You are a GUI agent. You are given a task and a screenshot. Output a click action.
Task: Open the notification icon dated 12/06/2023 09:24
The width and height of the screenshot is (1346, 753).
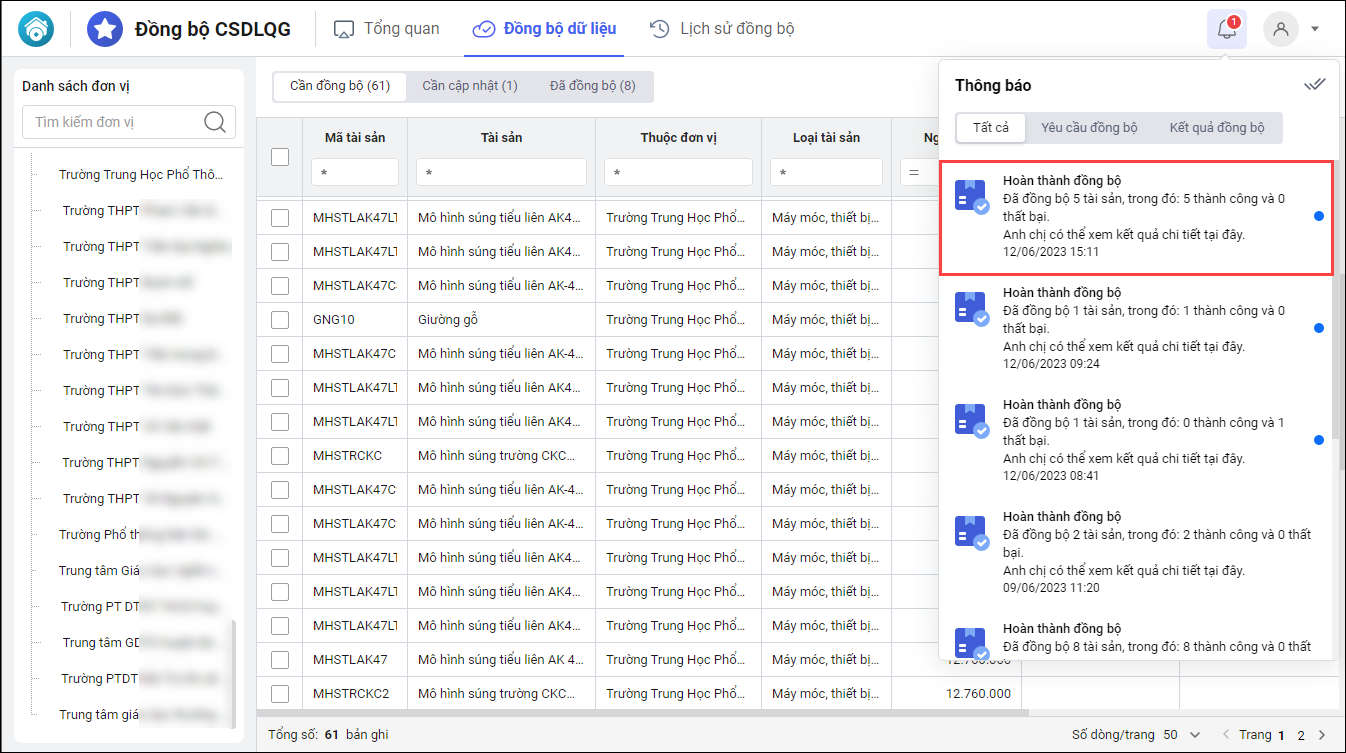[x=972, y=310]
